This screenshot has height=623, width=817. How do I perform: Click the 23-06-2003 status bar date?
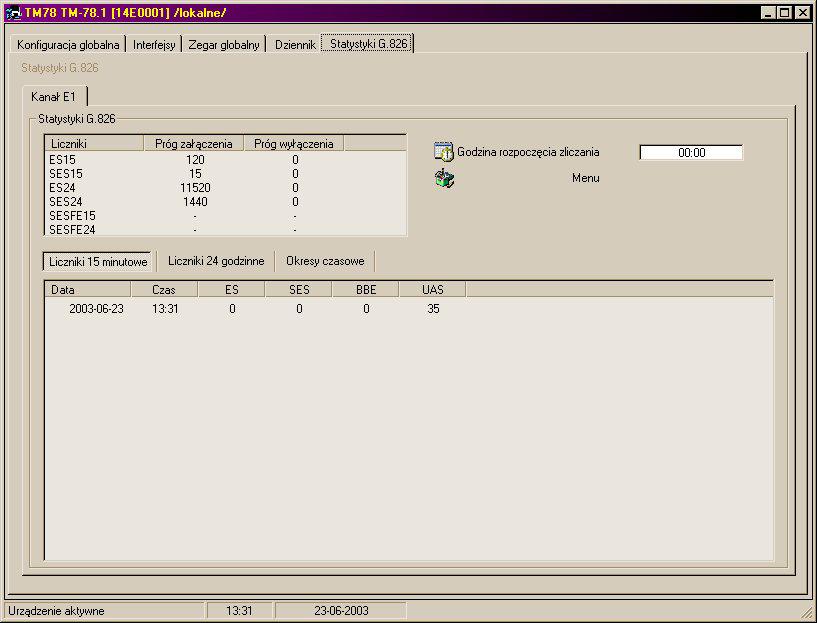[341, 610]
